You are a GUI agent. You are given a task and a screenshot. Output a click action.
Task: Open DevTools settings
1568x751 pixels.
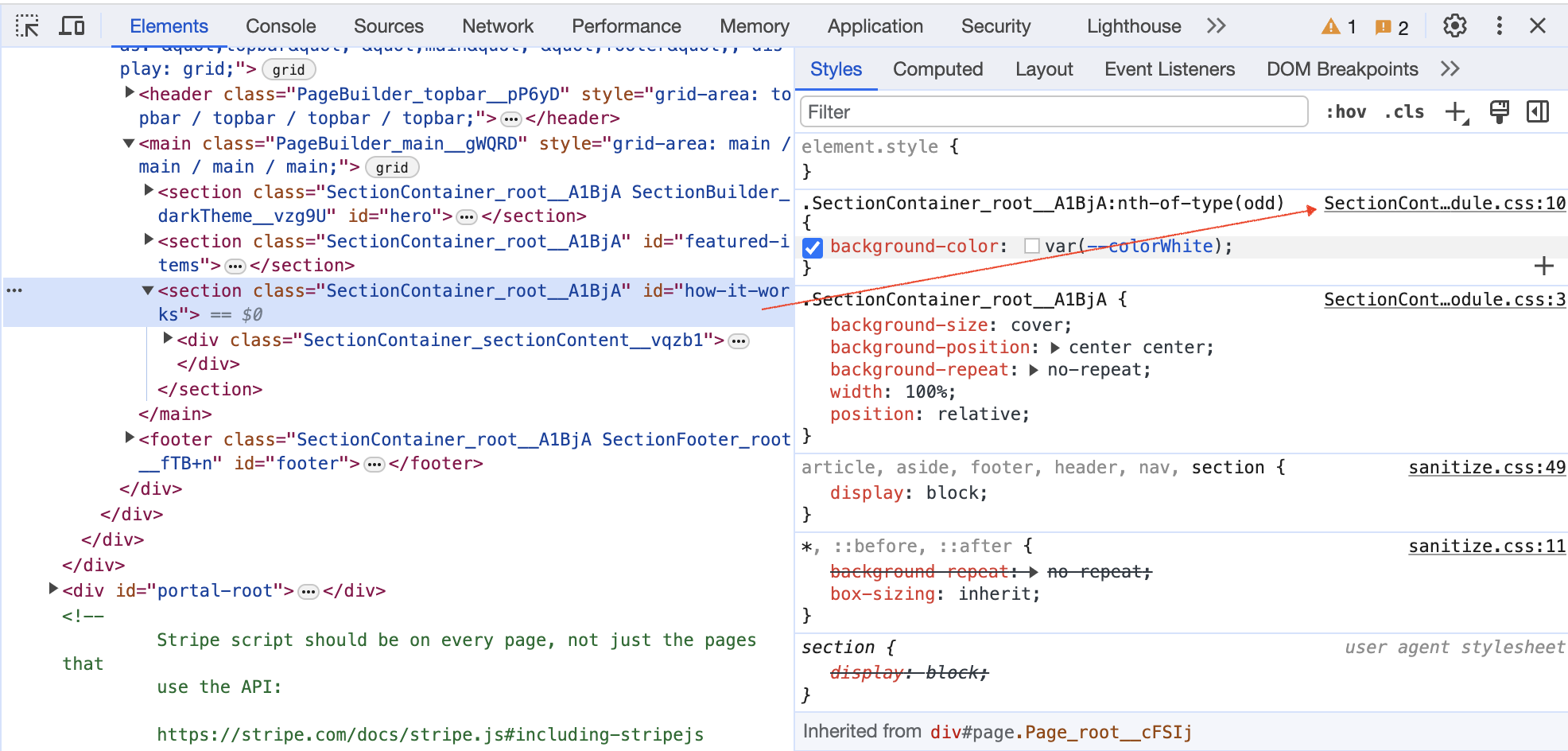[1454, 26]
